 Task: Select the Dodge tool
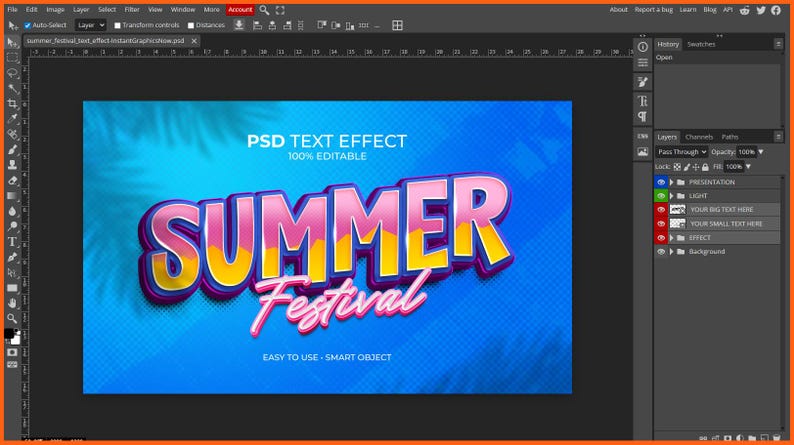12,226
